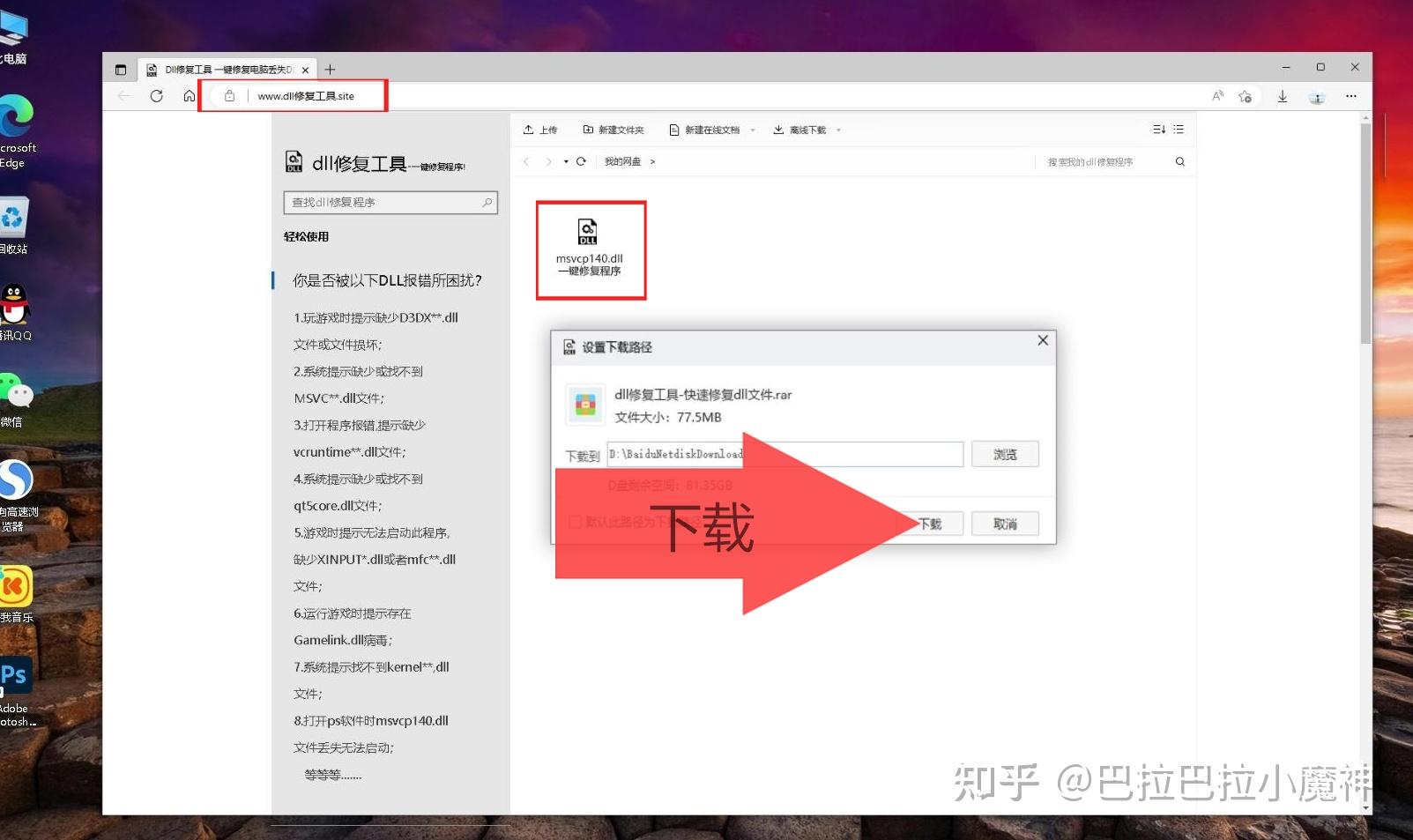This screenshot has width=1413, height=840.
Task: Click the line '2.系统提示缺少或找不到'
Action: (358, 371)
